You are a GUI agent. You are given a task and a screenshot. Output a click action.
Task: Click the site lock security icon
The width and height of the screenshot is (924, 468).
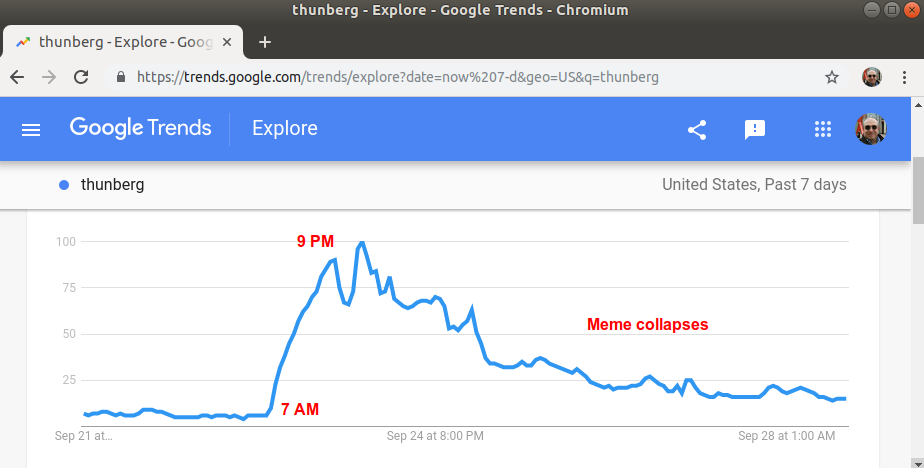121,77
